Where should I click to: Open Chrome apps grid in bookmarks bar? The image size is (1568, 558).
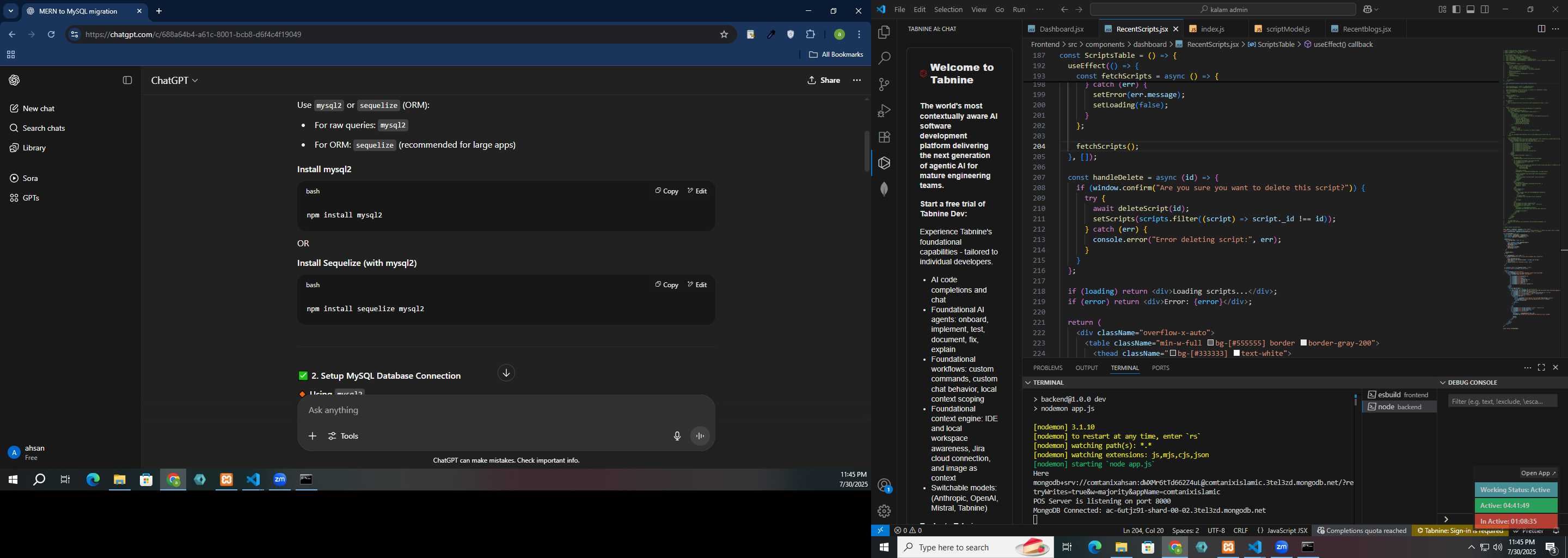pos(10,55)
